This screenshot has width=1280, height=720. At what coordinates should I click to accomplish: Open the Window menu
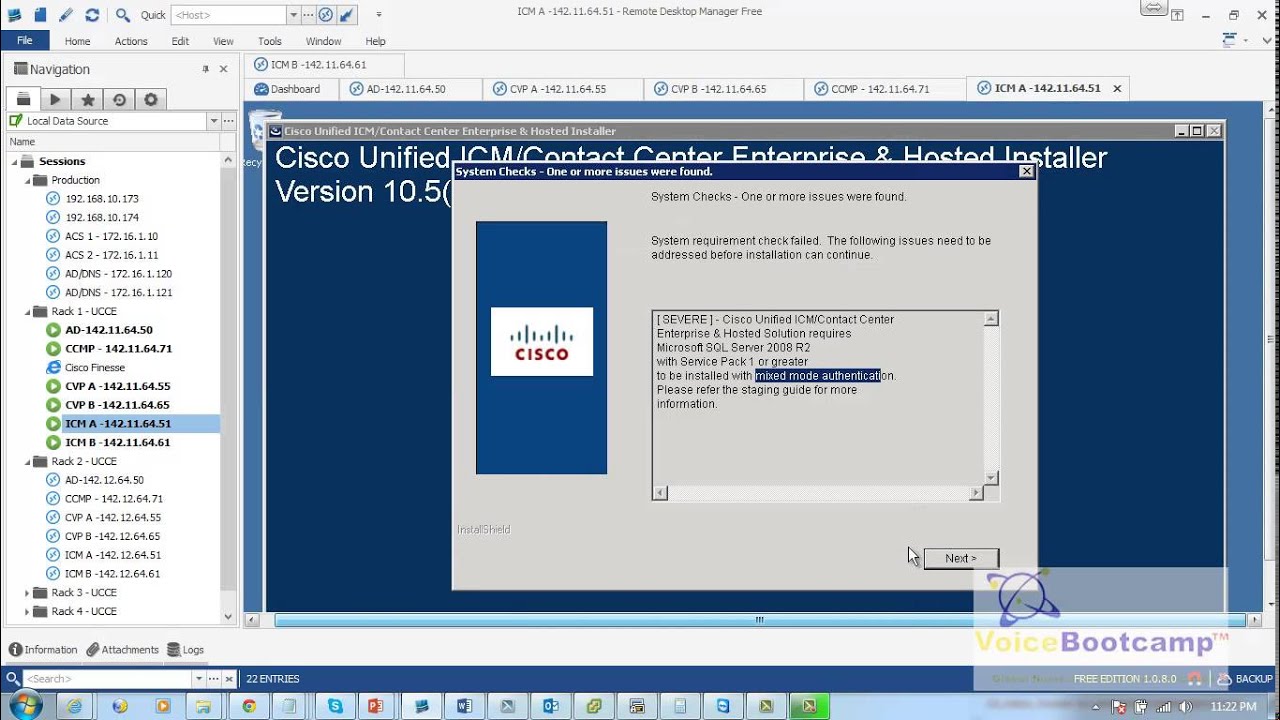[323, 41]
